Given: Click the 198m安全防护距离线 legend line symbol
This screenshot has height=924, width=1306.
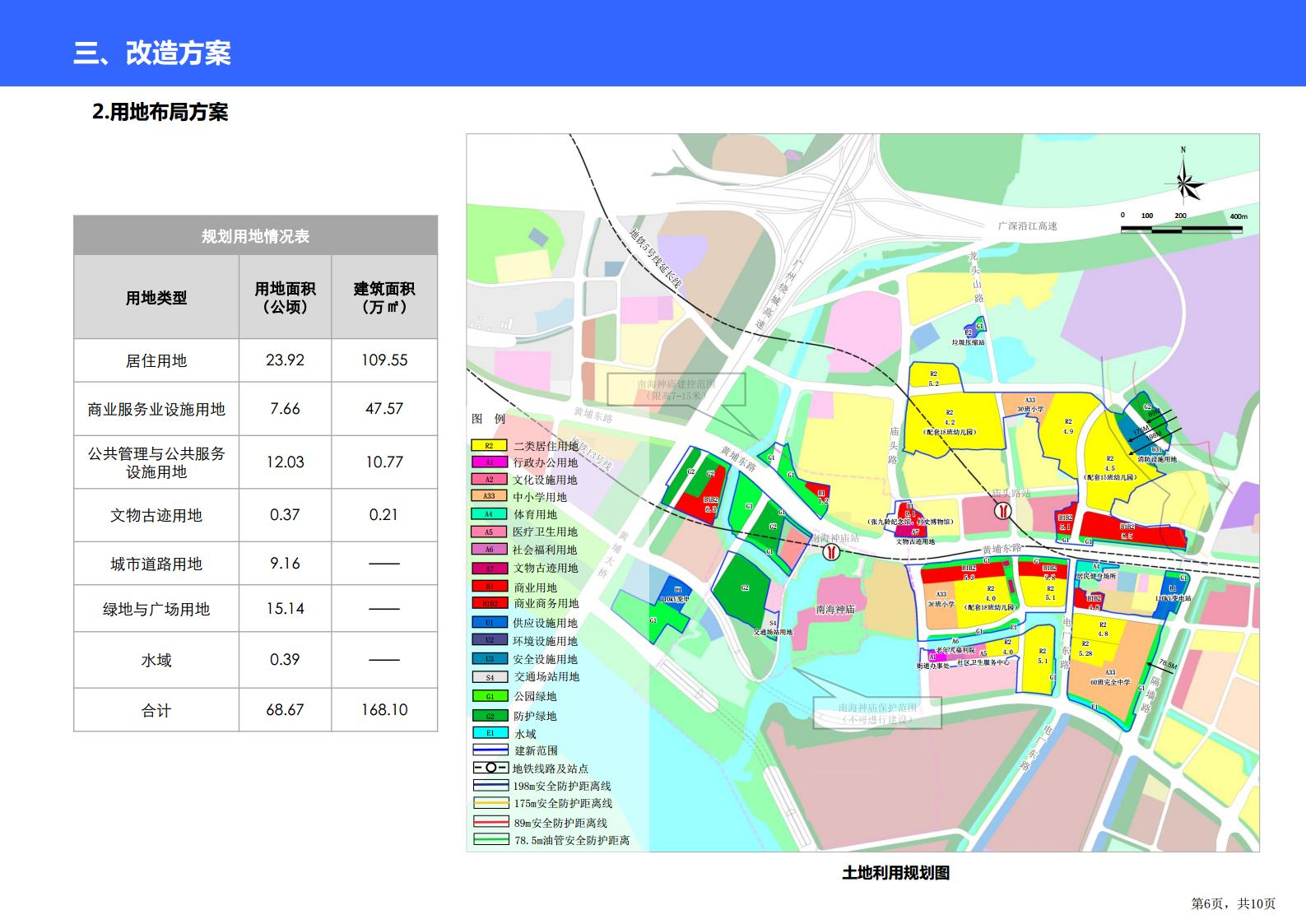Looking at the screenshot, I should (x=490, y=786).
